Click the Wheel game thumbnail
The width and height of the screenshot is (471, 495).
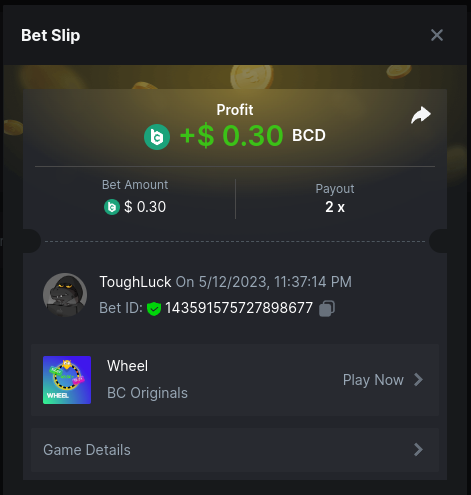pos(67,380)
